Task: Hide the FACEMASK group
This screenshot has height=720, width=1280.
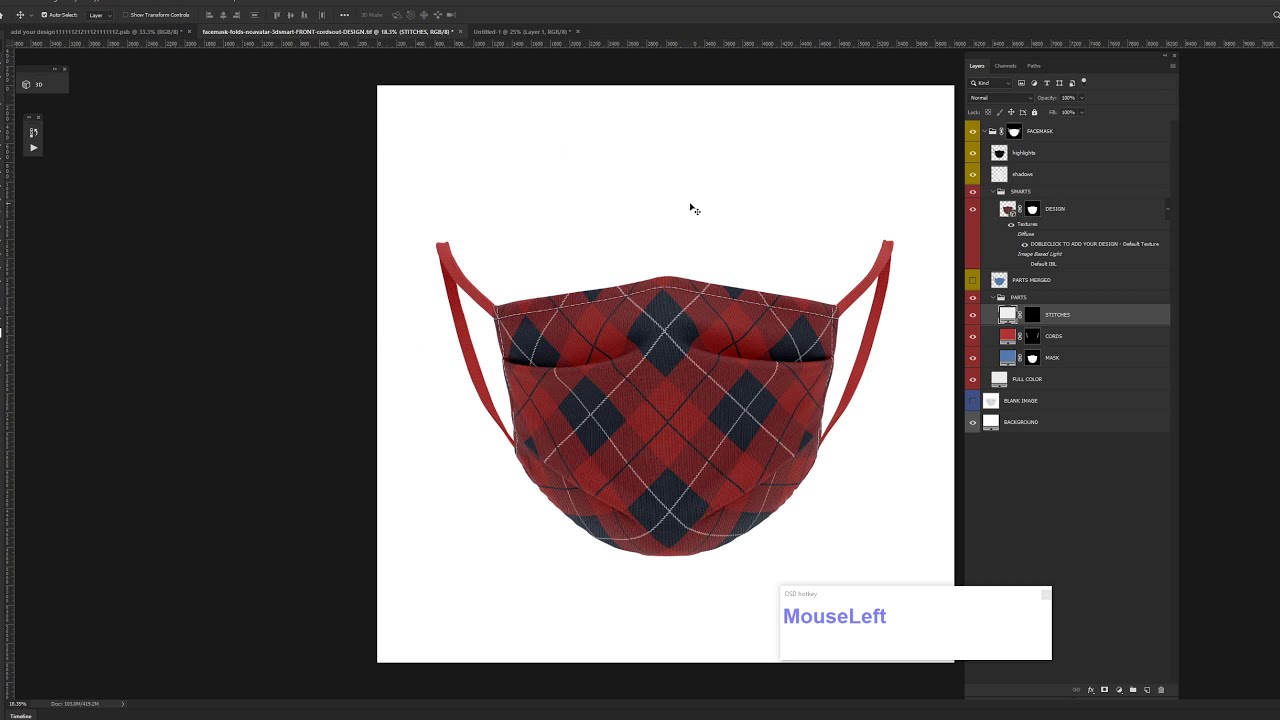Action: click(x=972, y=131)
